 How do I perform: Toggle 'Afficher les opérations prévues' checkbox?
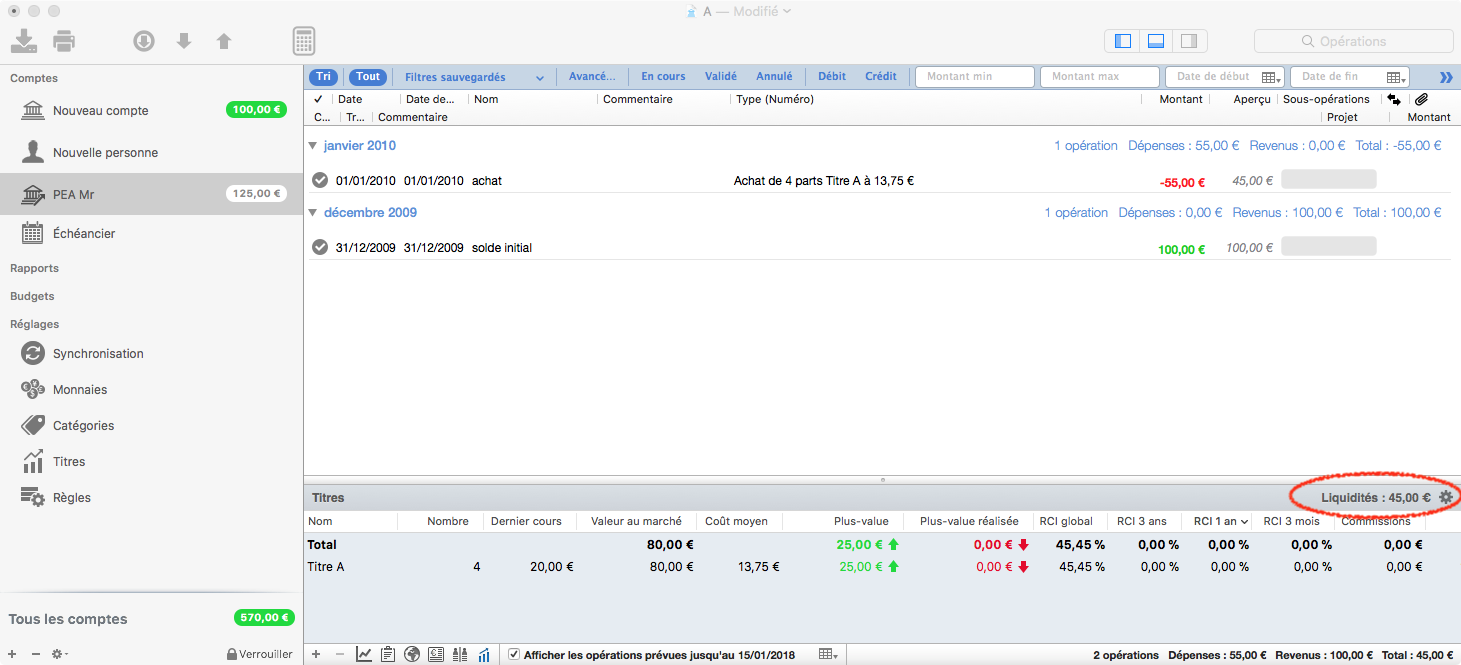pos(514,655)
